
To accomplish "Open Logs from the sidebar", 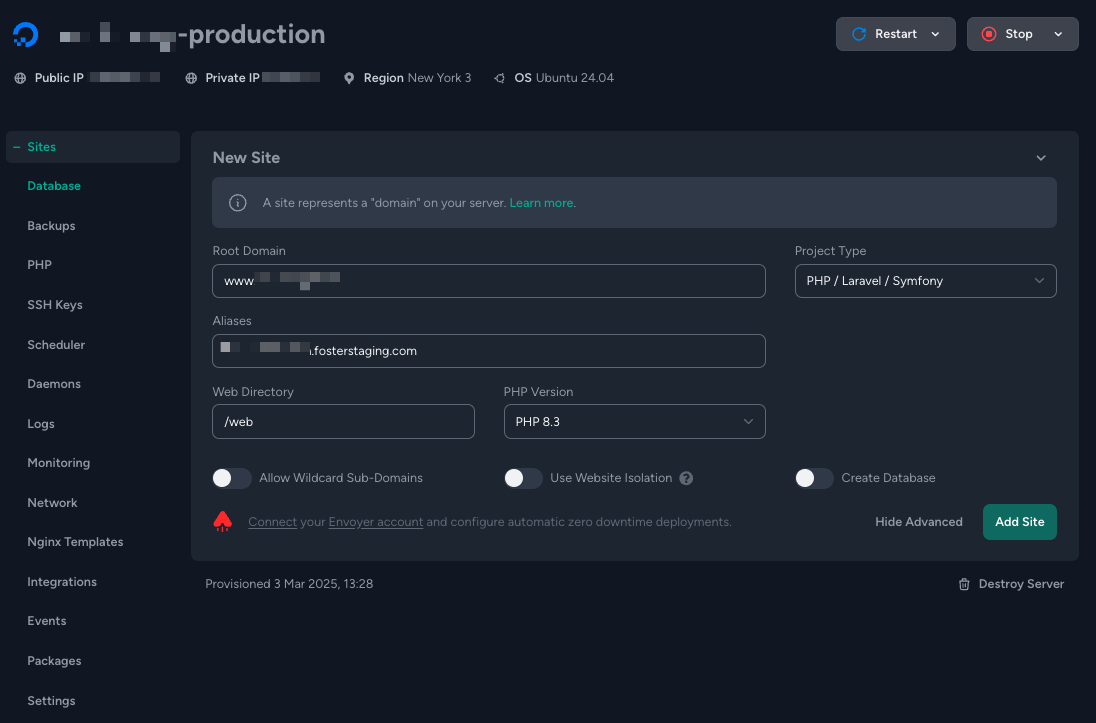I will click(41, 424).
